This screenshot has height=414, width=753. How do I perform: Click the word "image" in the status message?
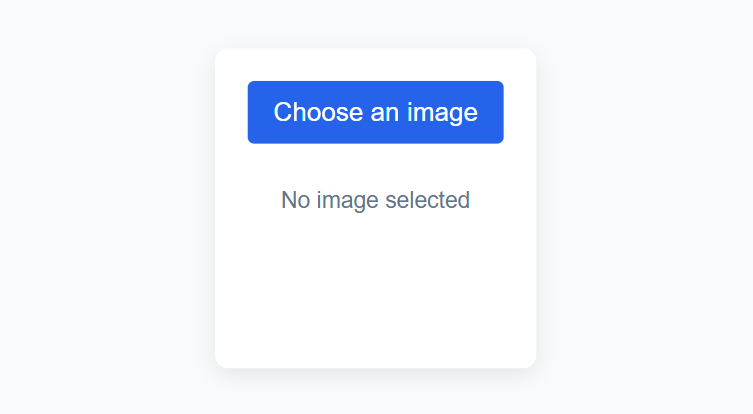click(349, 200)
